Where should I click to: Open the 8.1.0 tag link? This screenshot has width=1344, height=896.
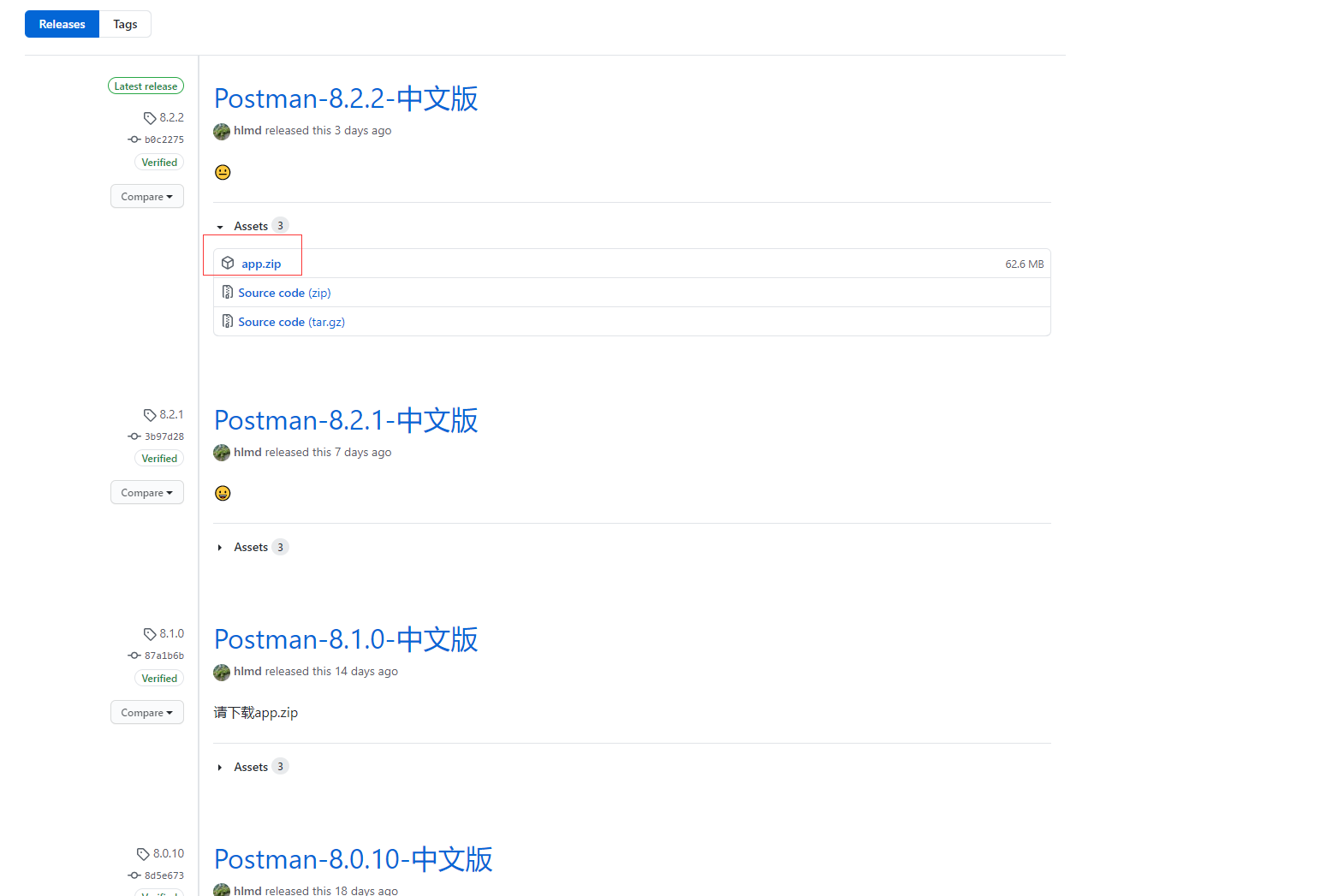point(171,633)
